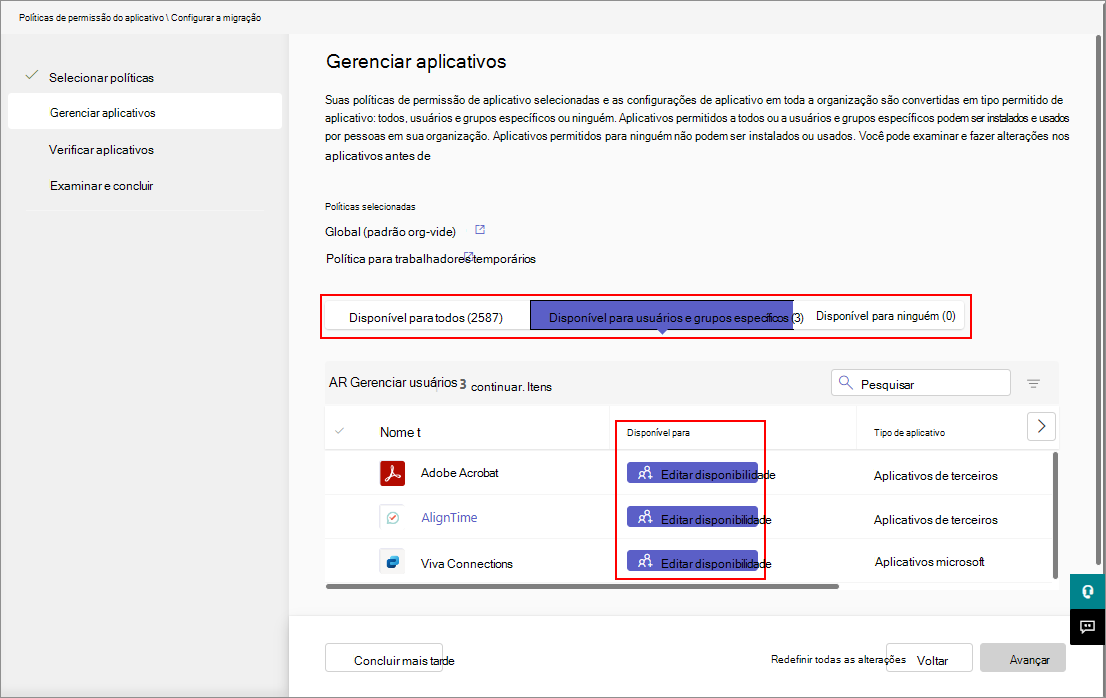Open temporary workers policy external link icon
1106x698 pixels.
click(468, 256)
